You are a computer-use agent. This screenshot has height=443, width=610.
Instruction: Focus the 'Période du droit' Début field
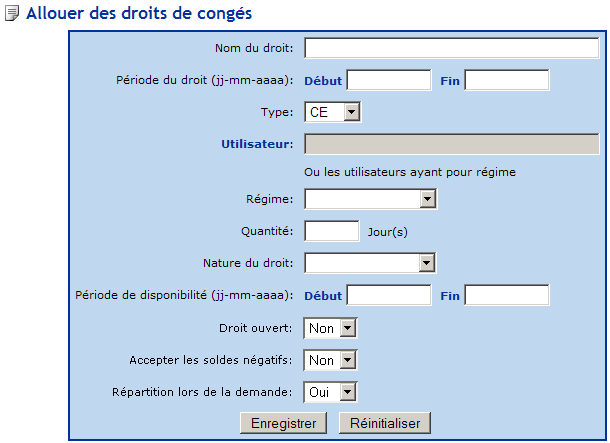388,81
